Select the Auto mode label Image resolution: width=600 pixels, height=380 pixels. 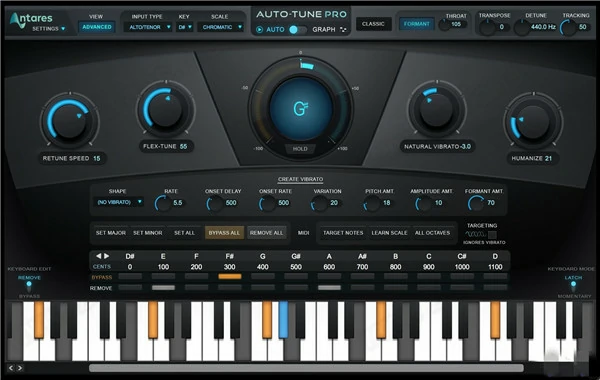(275, 29)
